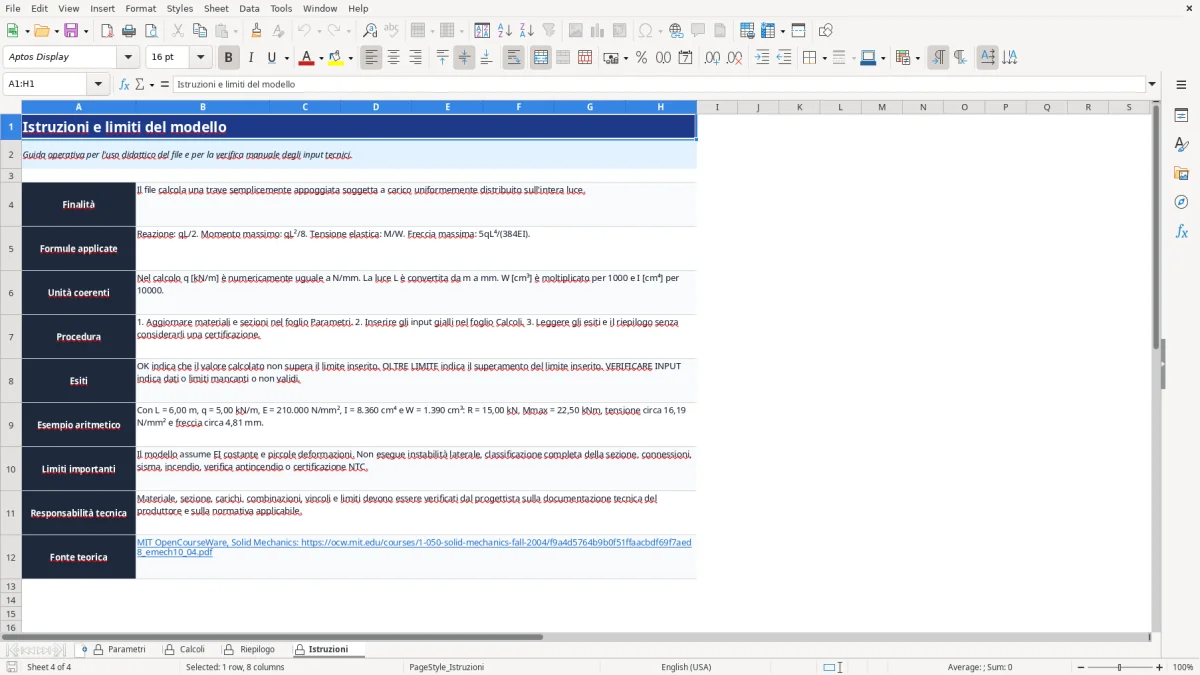Open the MIT OpenCourseWare link
The width and height of the screenshot is (1200, 675).
click(414, 547)
